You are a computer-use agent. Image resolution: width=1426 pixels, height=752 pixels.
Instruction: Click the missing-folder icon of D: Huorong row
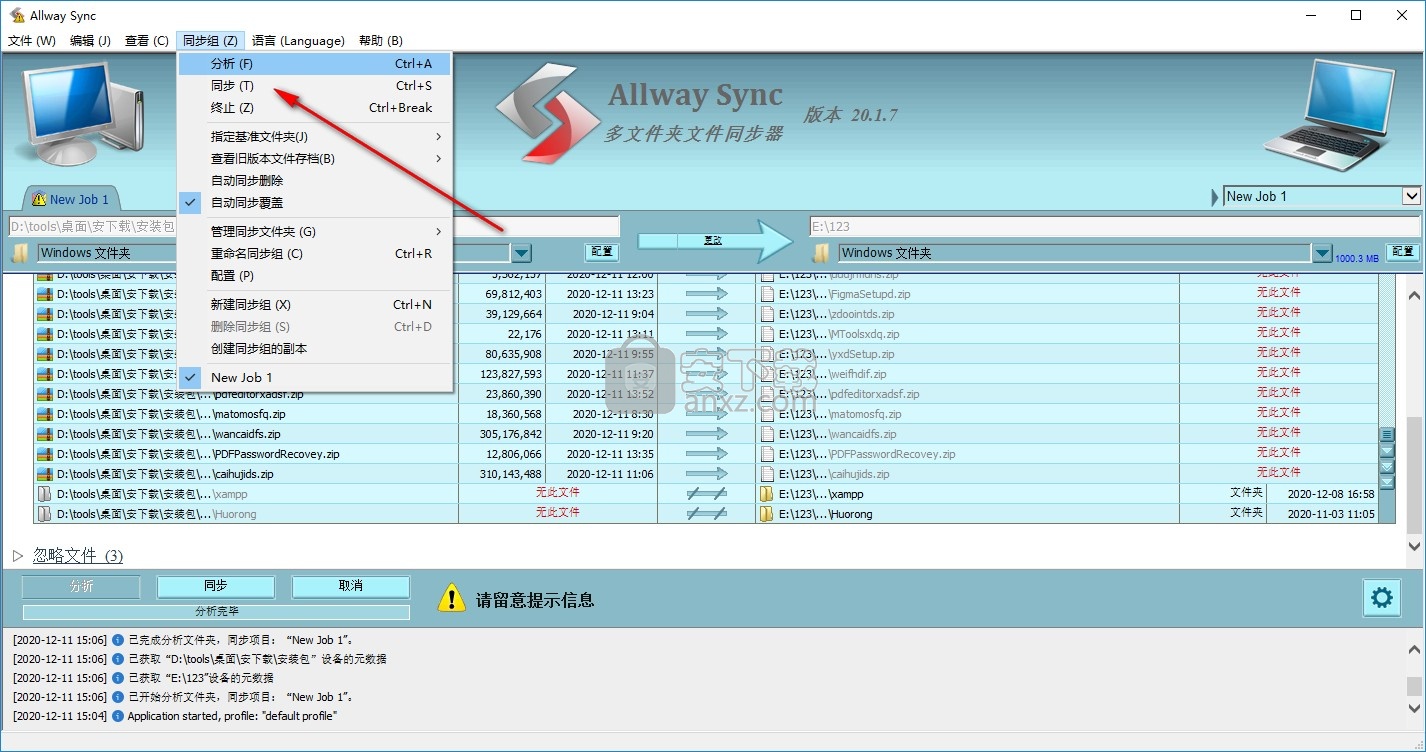point(44,514)
